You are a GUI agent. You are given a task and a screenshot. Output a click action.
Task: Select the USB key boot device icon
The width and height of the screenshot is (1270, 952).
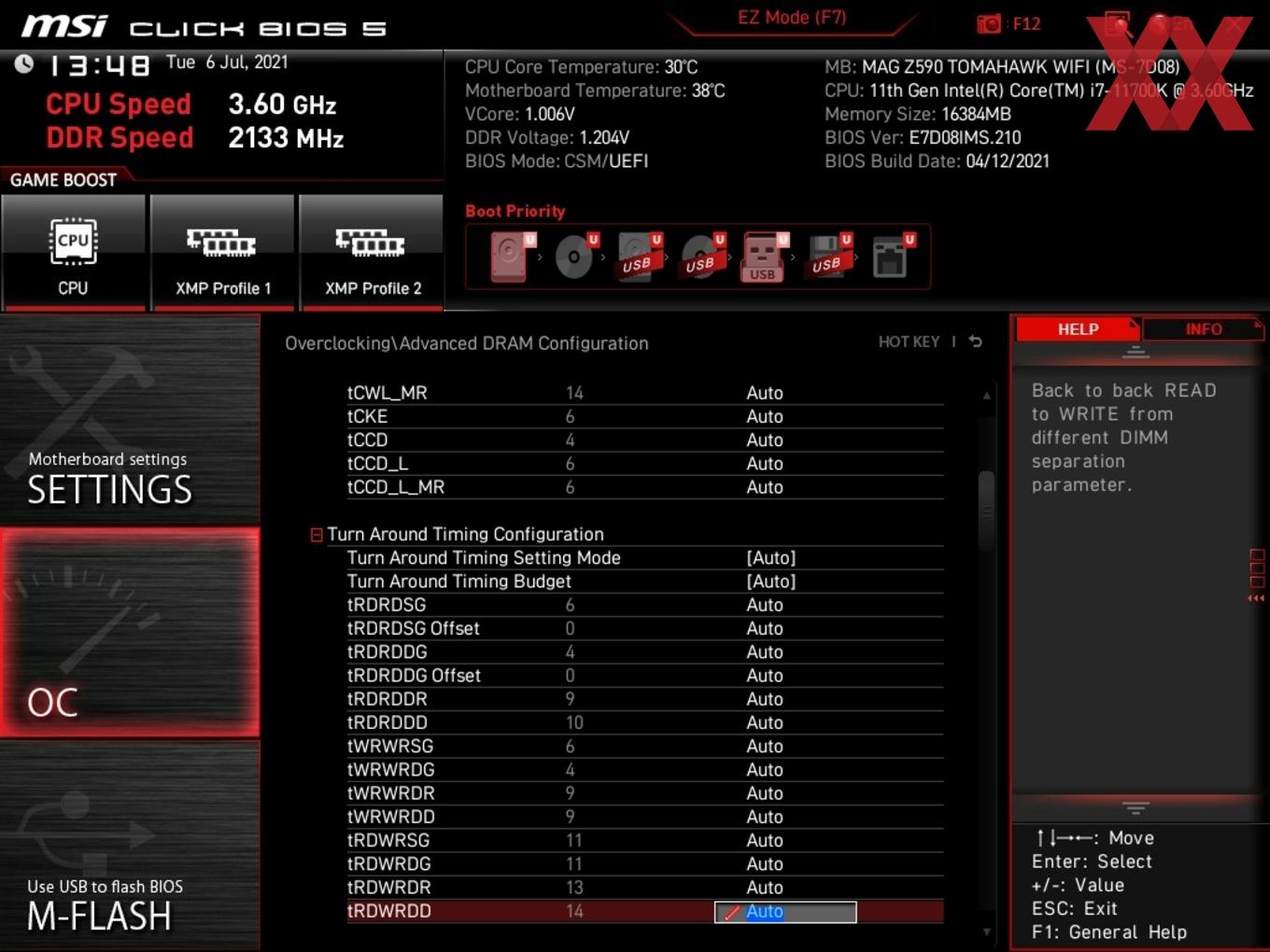[x=765, y=257]
